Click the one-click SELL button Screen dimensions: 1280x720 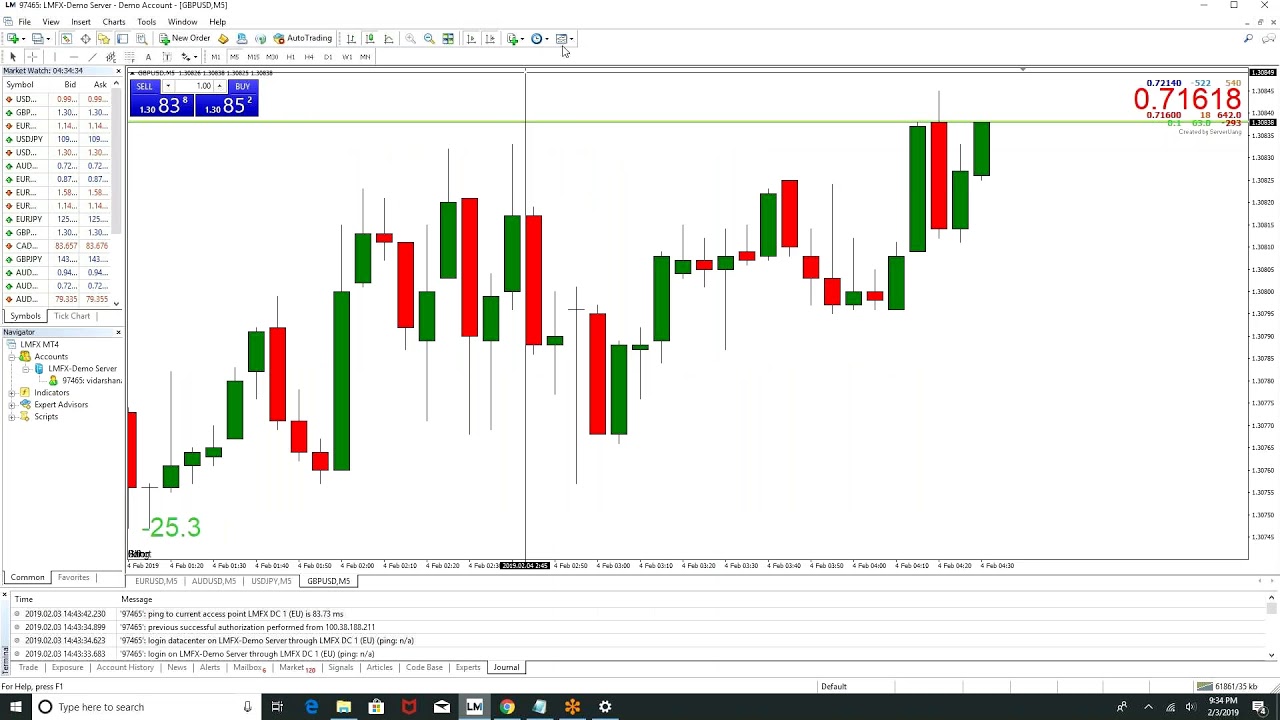(x=145, y=86)
